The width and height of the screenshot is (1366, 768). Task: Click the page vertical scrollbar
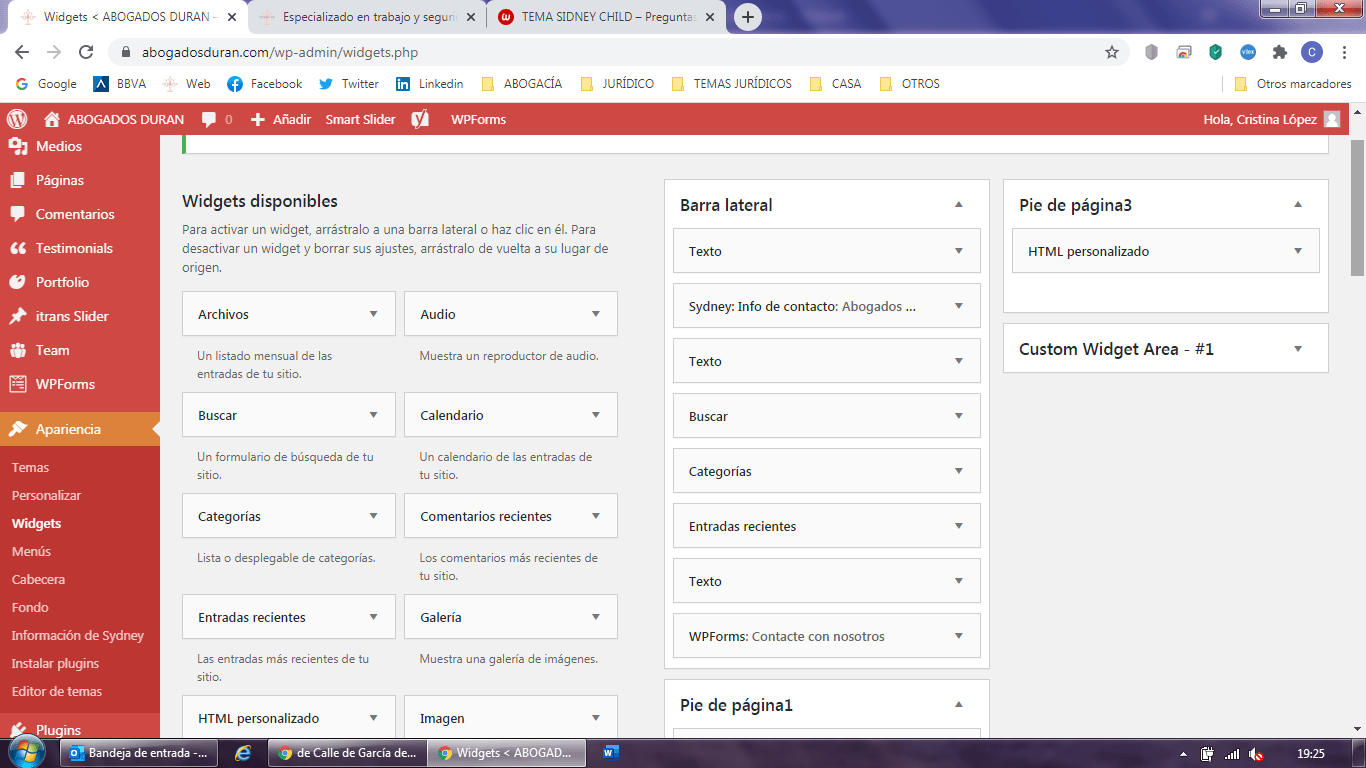[1357, 207]
